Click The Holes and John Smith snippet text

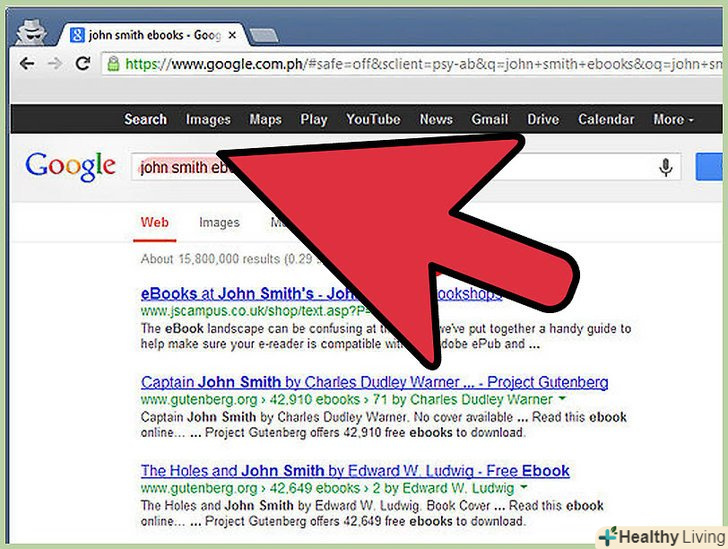[372, 513]
